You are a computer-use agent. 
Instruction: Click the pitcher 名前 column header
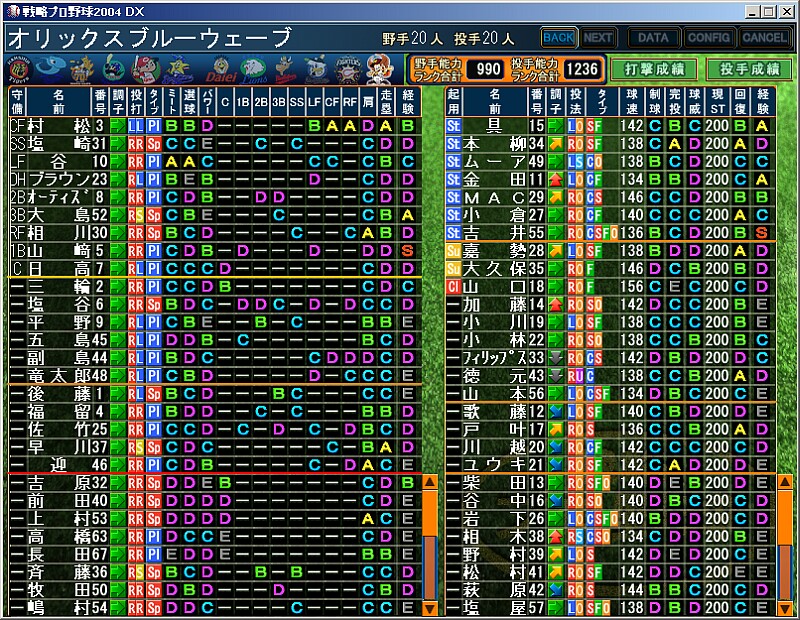tap(494, 102)
